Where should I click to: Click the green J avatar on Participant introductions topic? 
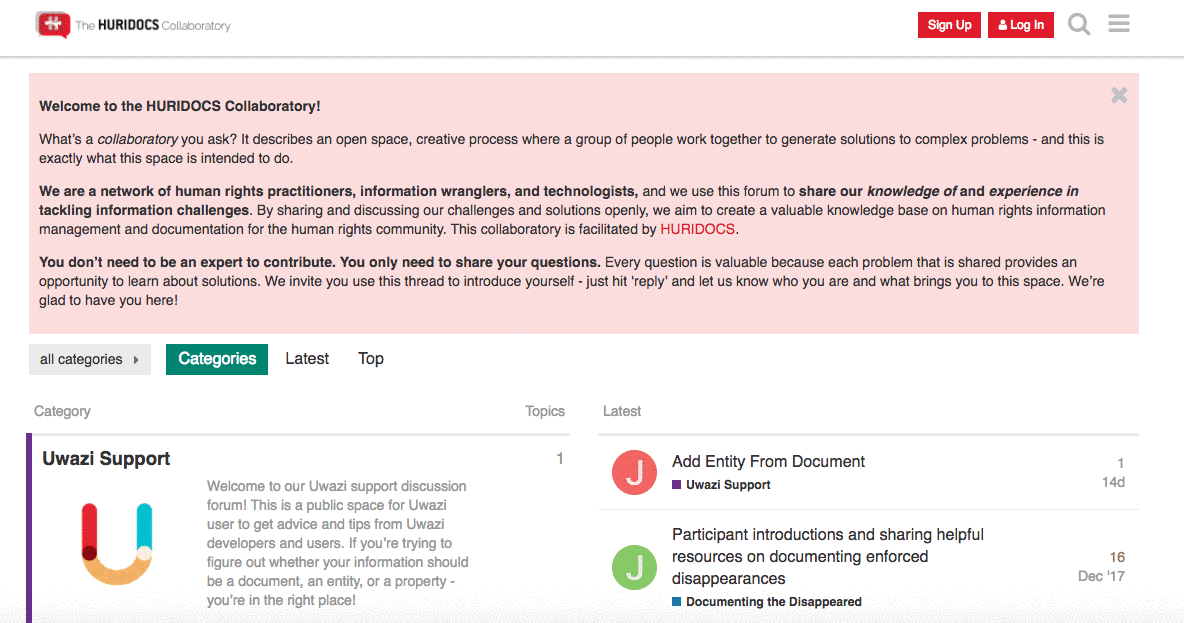click(634, 567)
